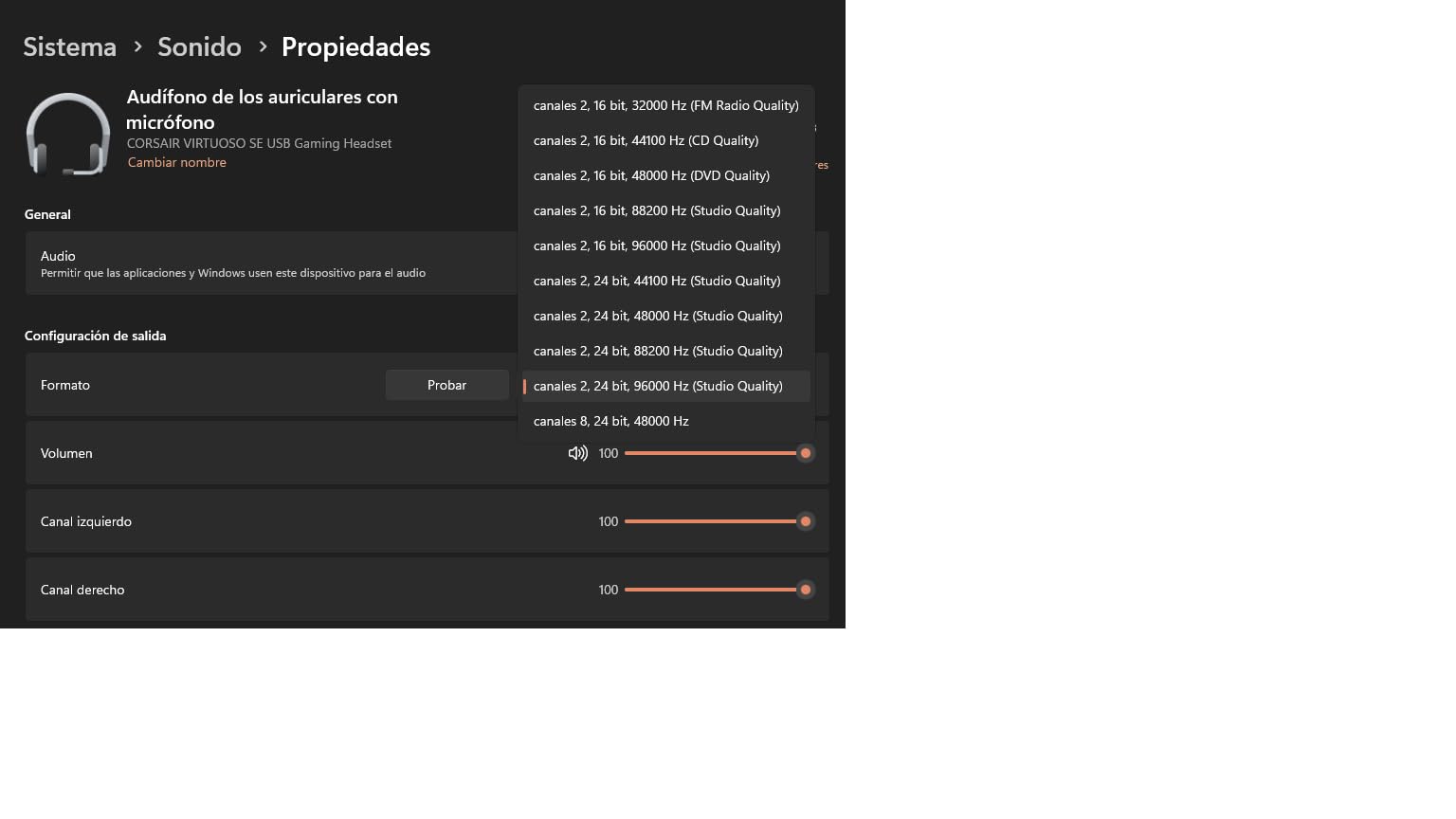Image resolution: width=1456 pixels, height=819 pixels.
Task: Click Cambiar nombre link
Action: 177,162
